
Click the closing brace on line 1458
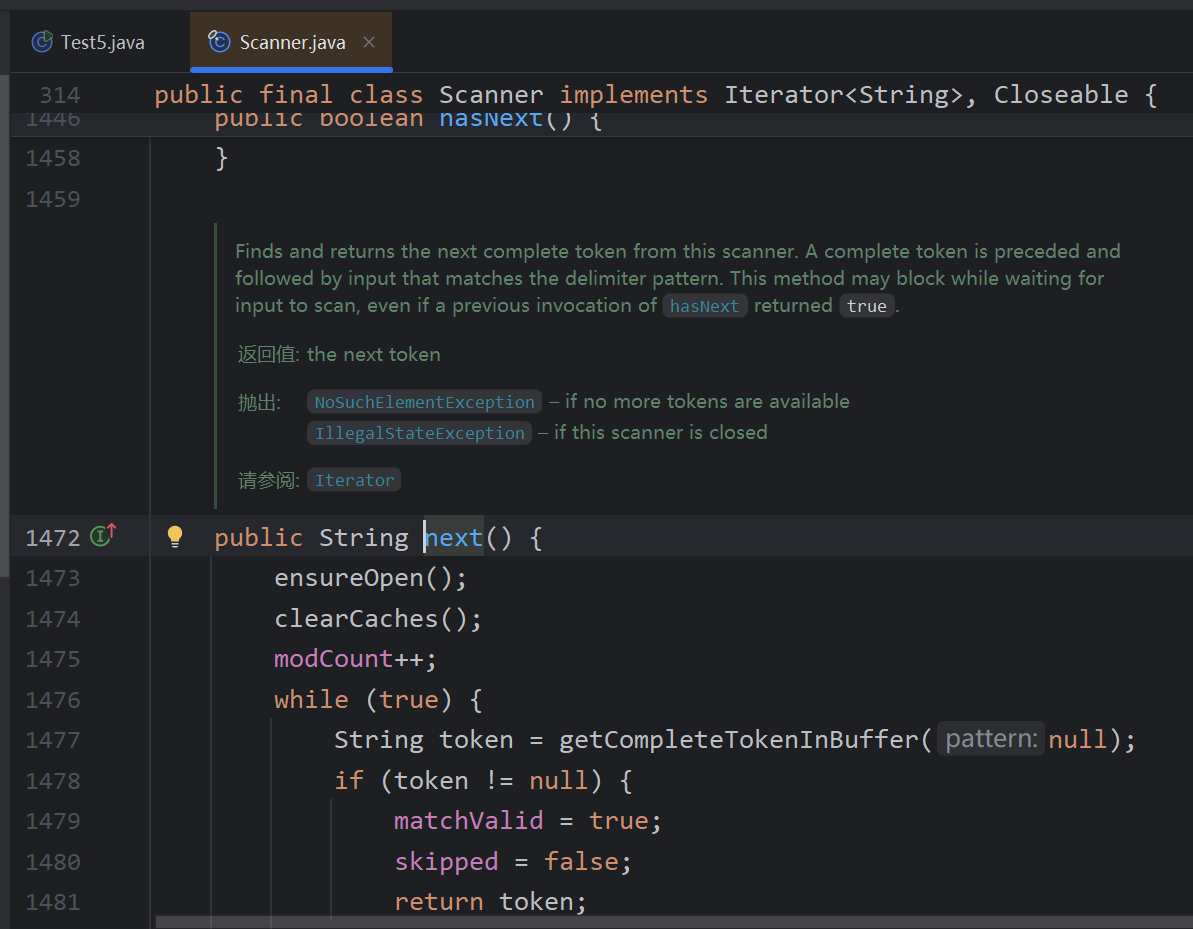(x=221, y=158)
